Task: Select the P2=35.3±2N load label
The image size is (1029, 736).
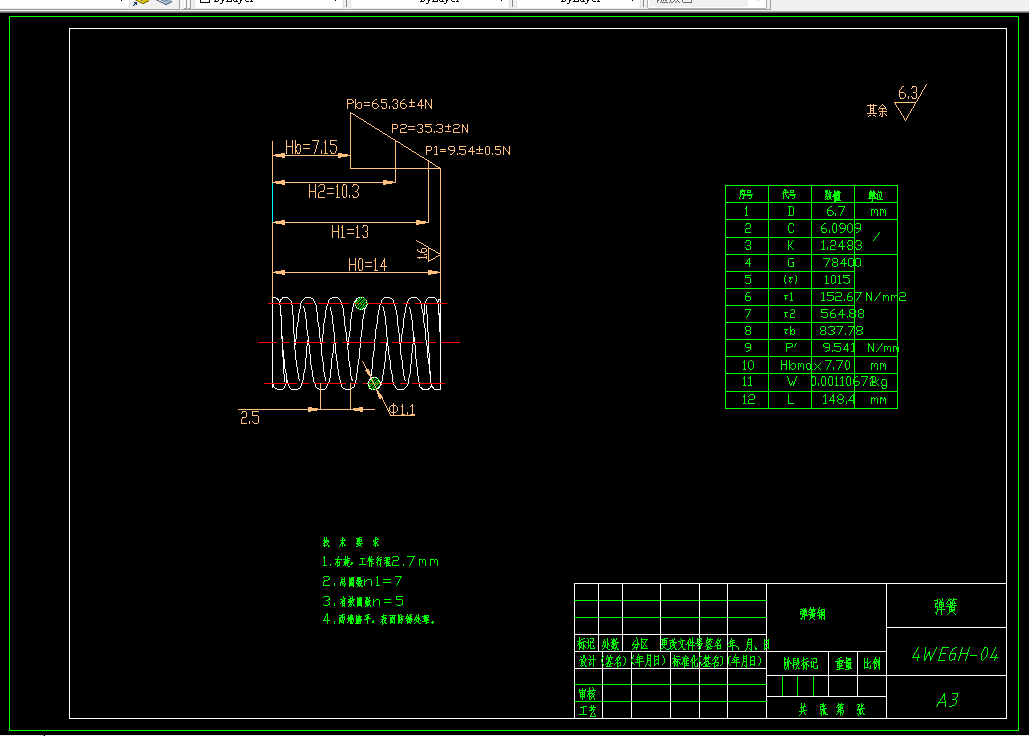Action: [x=430, y=128]
